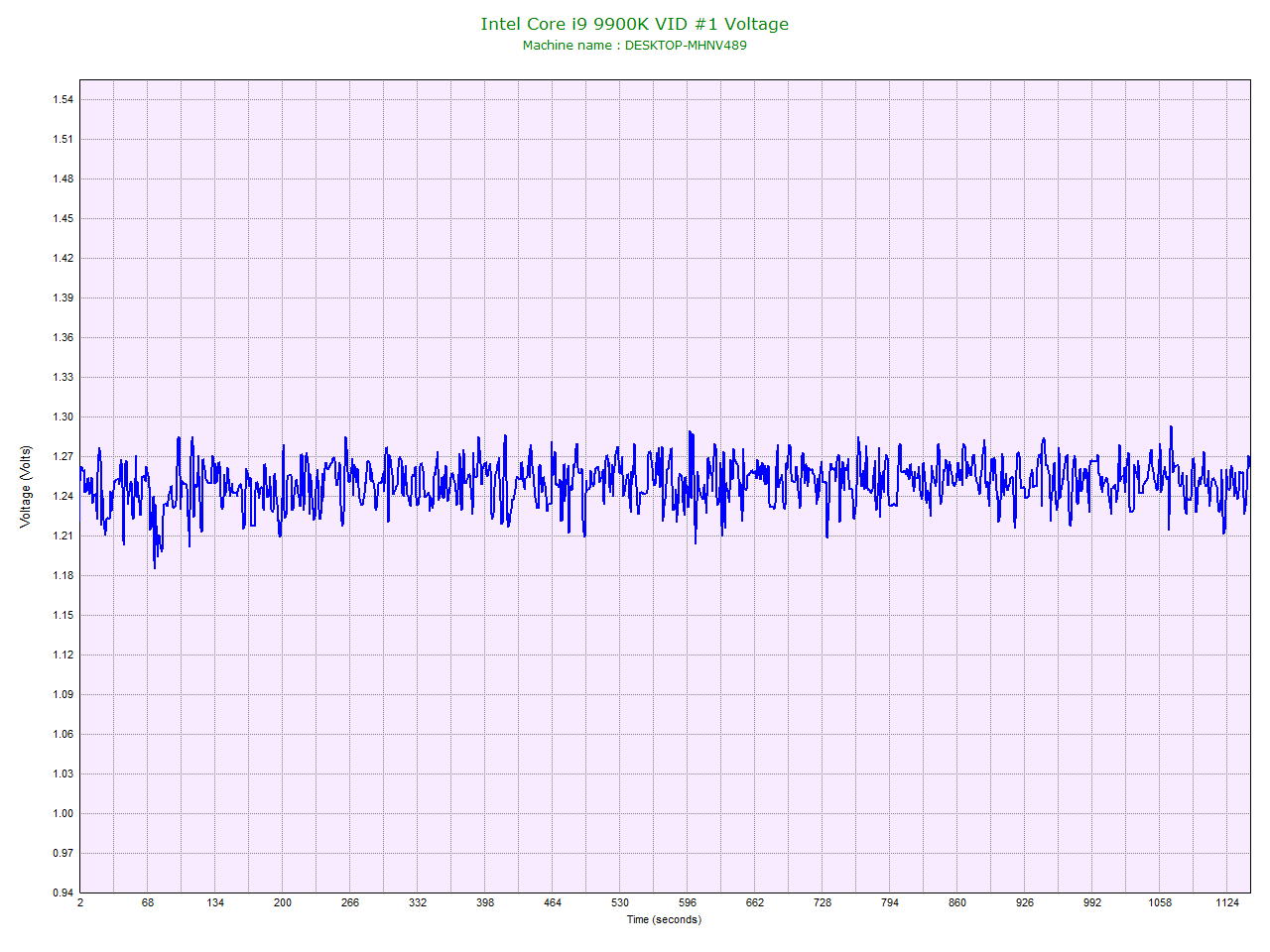
Task: Click the 1.00 y-axis tick label
Action: 63,813
